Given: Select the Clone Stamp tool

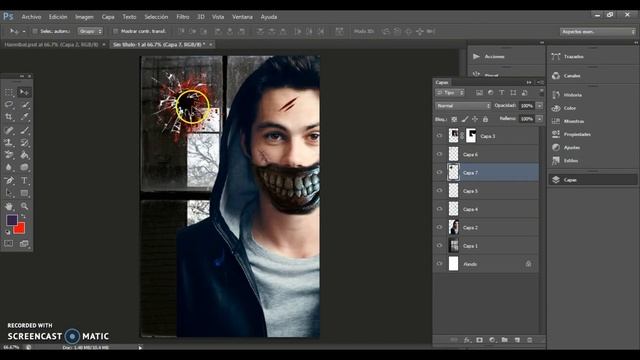Looking at the screenshot, I should point(9,142).
